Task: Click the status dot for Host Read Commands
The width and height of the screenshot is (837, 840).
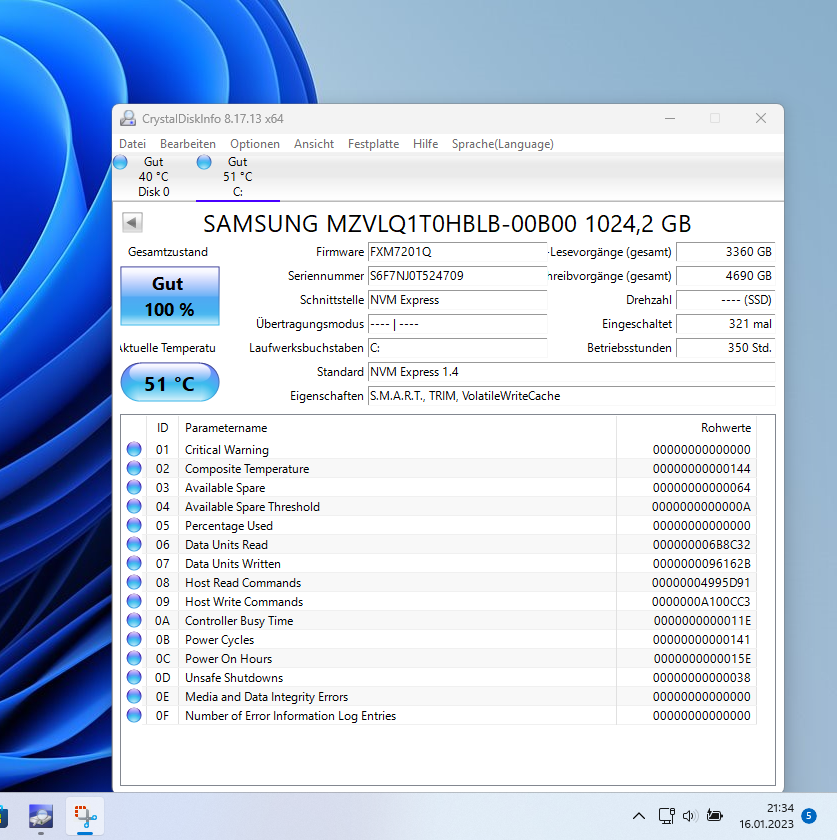Action: (x=134, y=582)
